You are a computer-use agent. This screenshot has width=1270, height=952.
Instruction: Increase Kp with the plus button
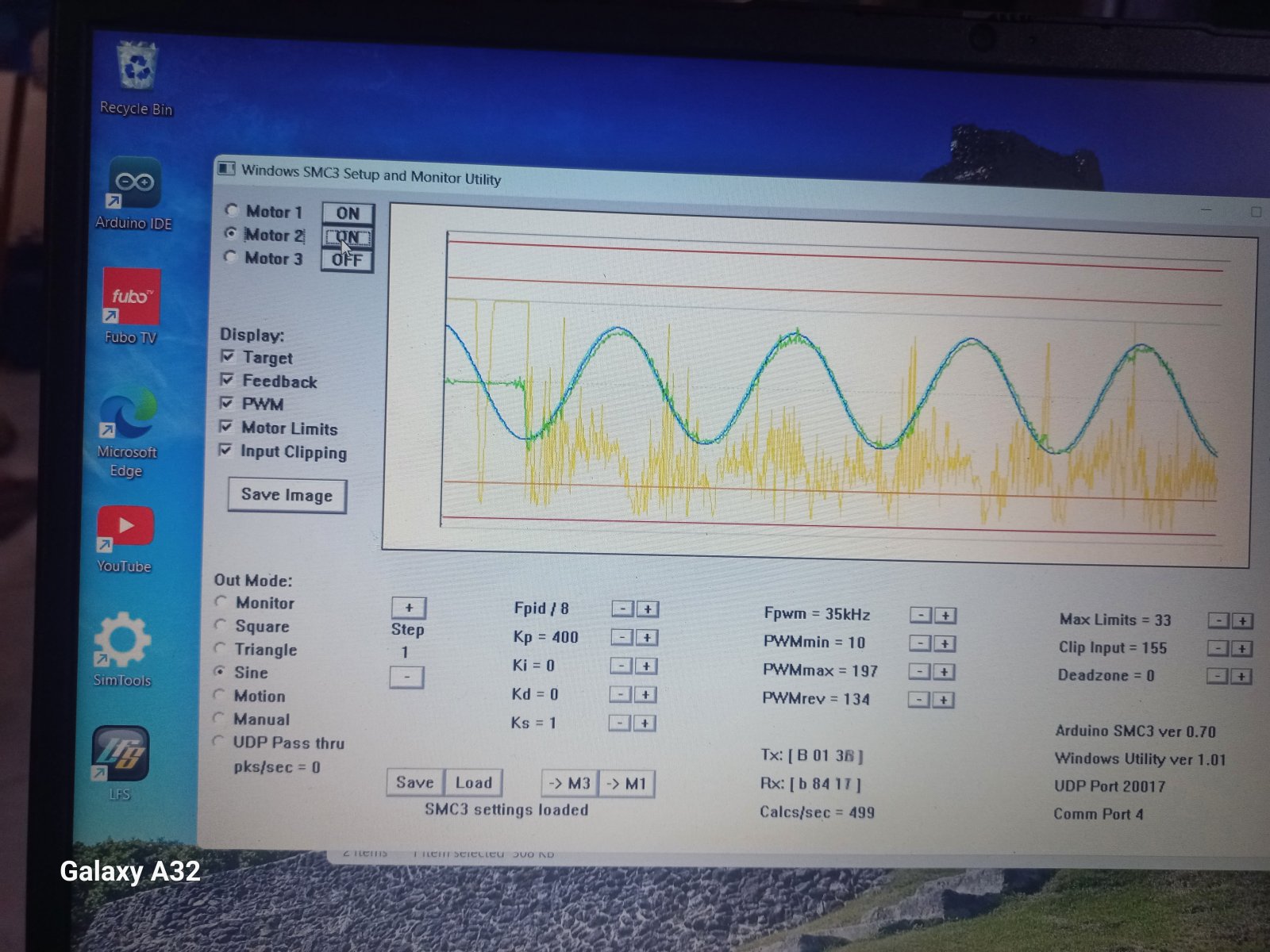647,638
